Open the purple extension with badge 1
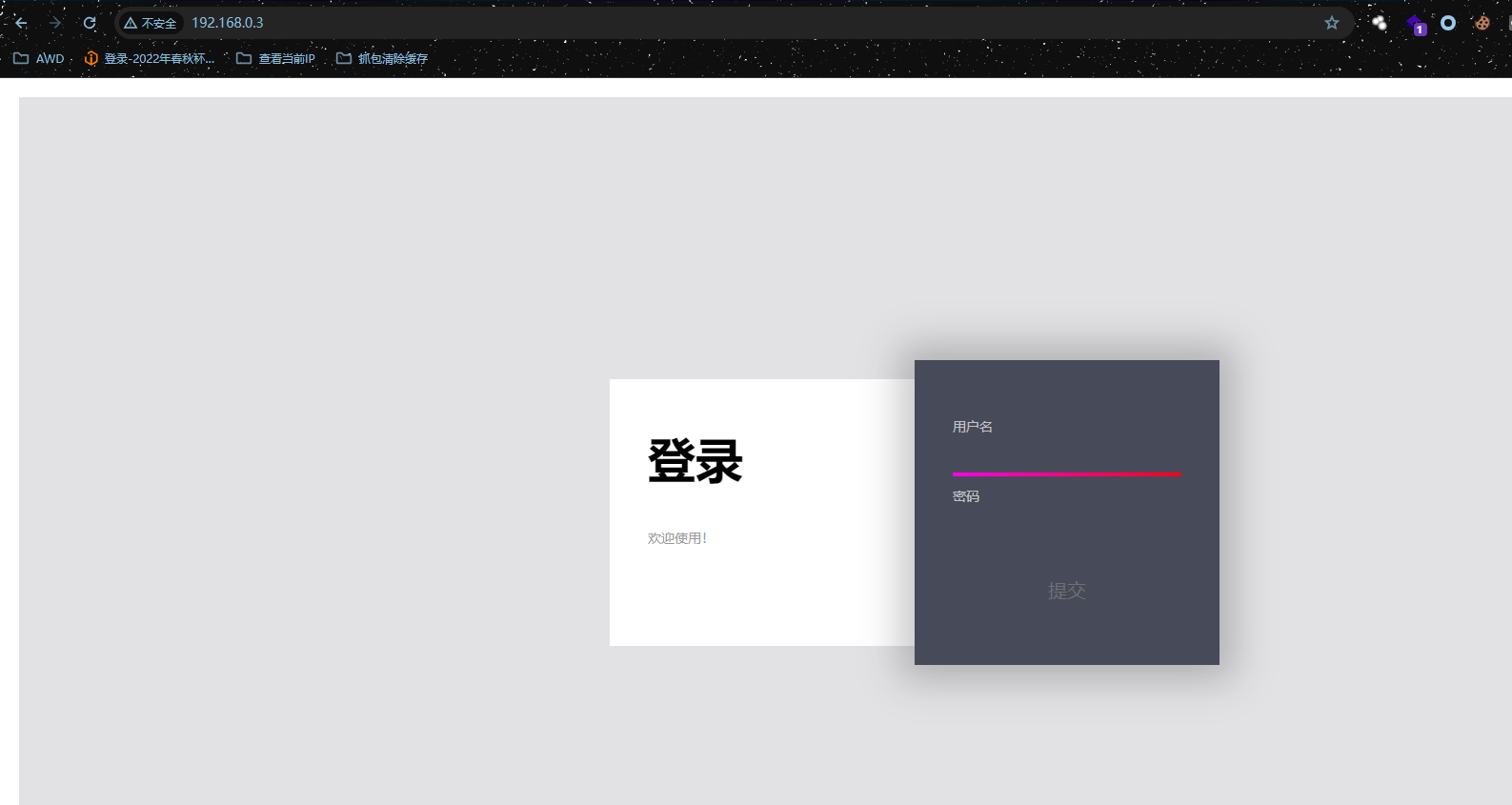Image resolution: width=1512 pixels, height=805 pixels. 1416,24
